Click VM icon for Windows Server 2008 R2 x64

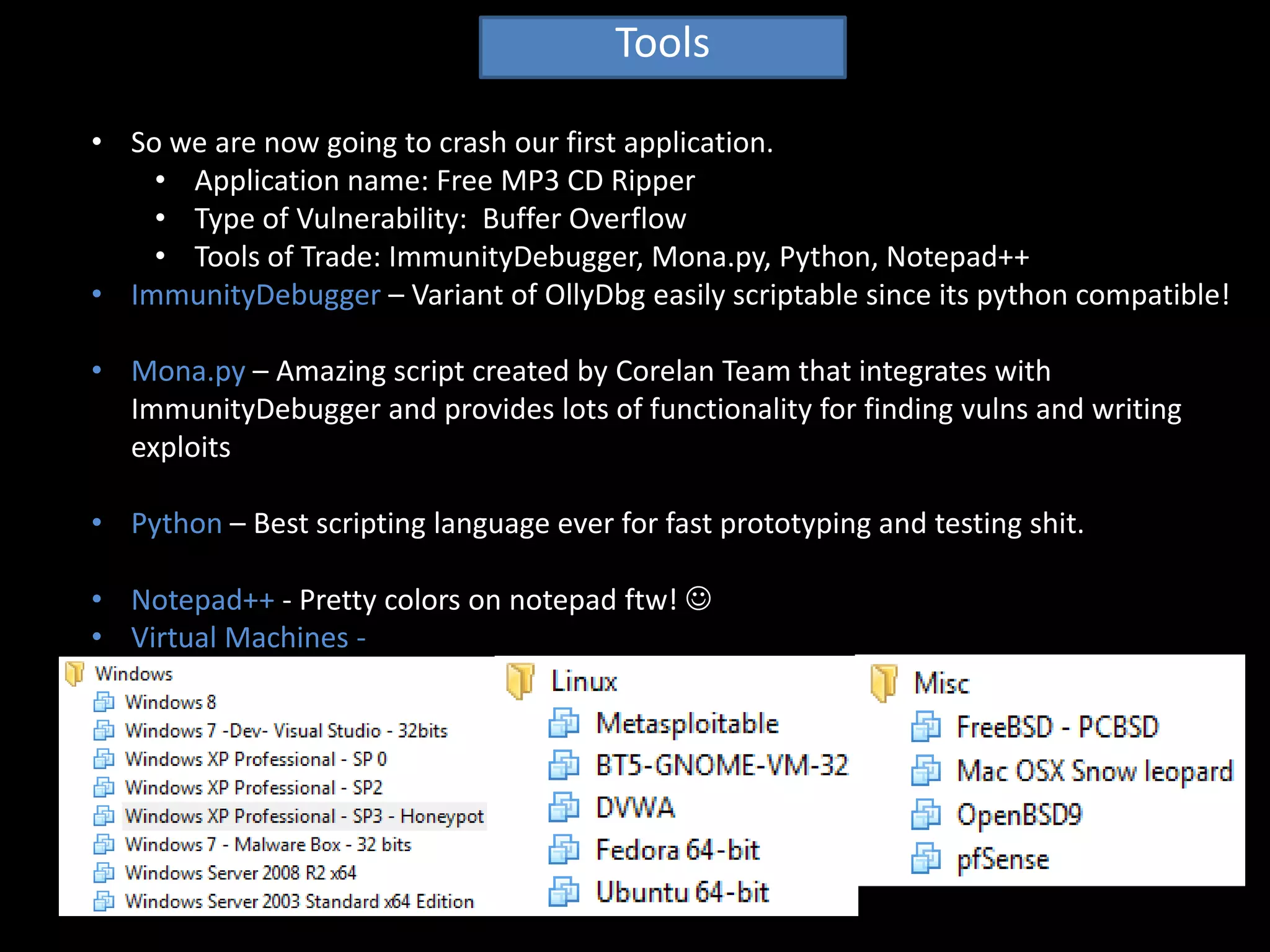coord(104,873)
